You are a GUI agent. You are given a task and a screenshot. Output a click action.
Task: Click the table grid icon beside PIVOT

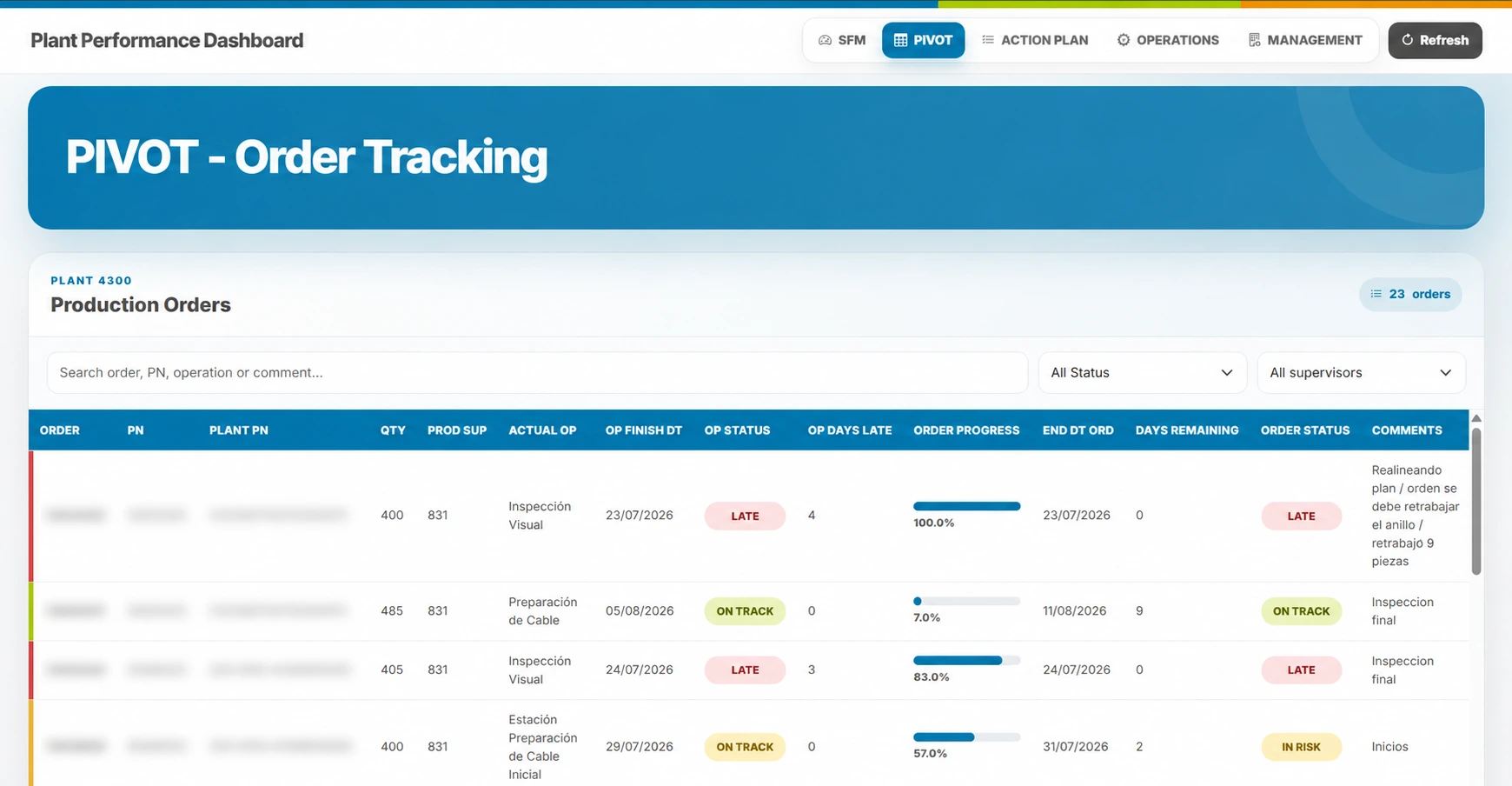pyautogui.click(x=900, y=40)
